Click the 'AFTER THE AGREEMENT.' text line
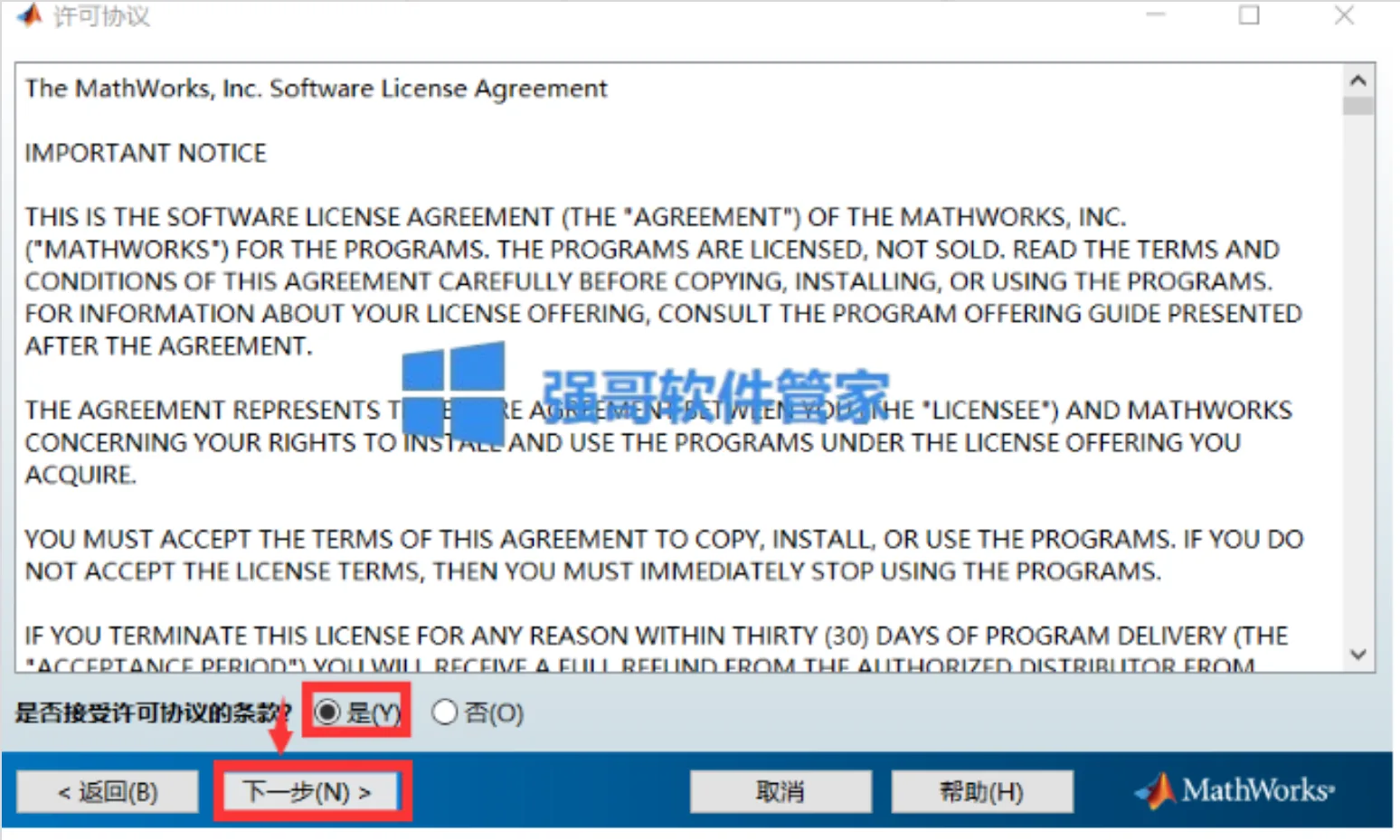 pos(168,345)
